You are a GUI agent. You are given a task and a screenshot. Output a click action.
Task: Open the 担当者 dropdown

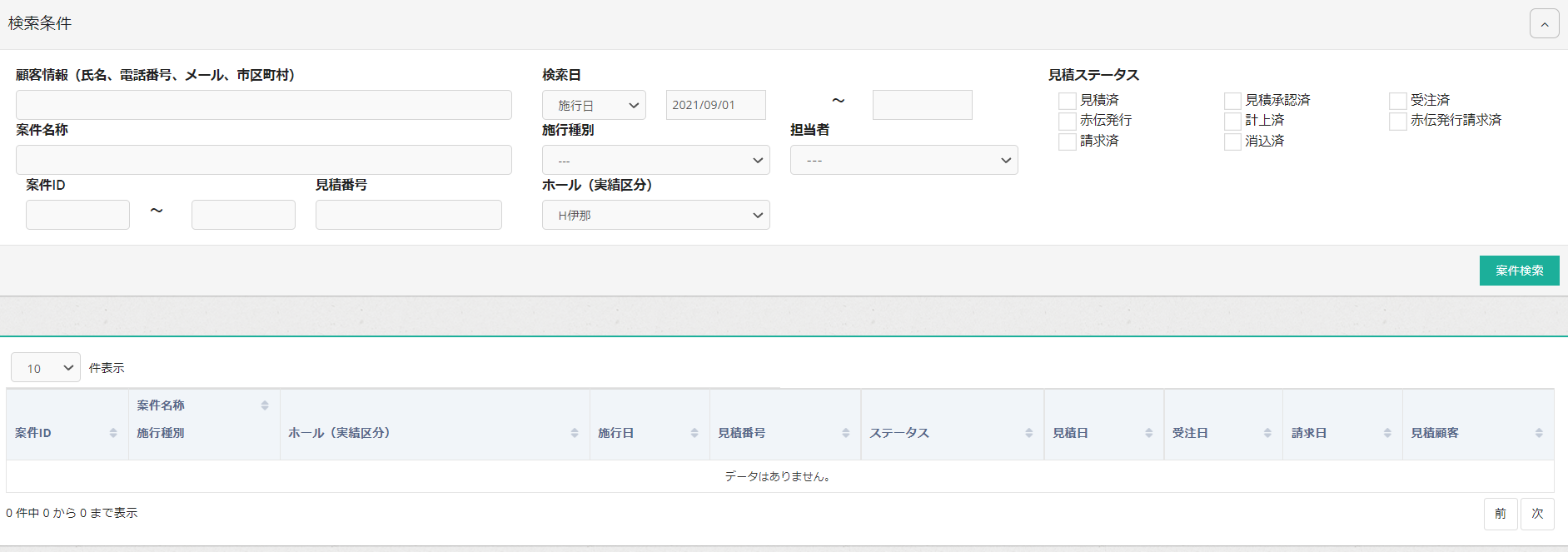click(903, 160)
